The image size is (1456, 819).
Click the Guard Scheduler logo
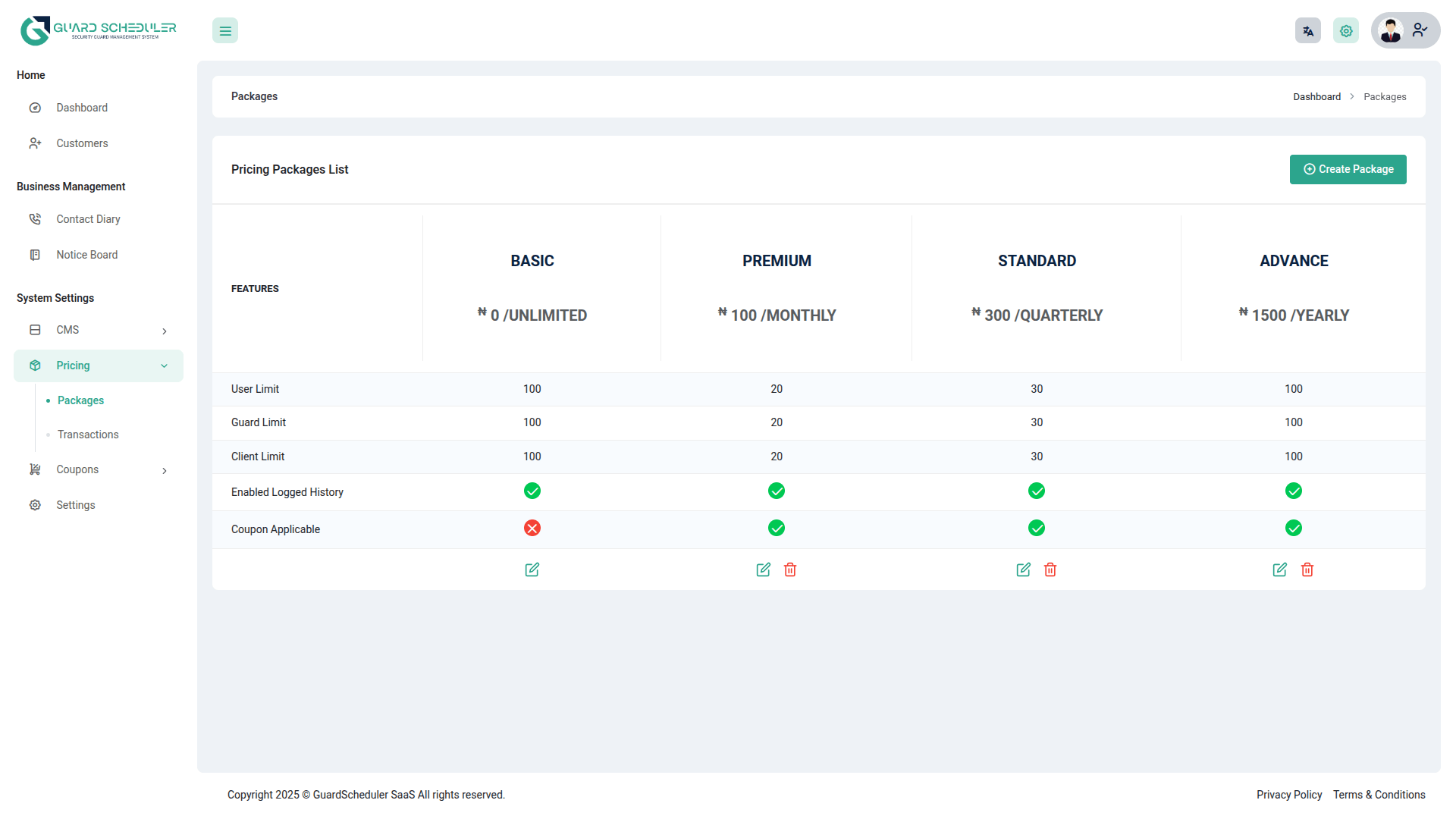[x=98, y=31]
